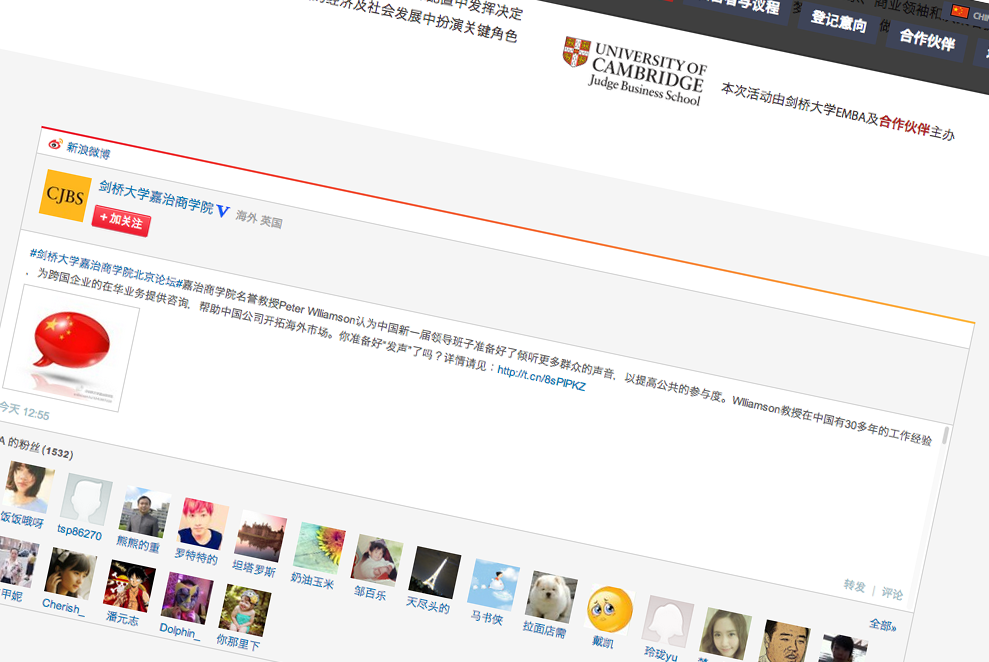Image resolution: width=989 pixels, height=662 pixels.
Task: Click the 今天 12:55 post timestamp
Action: click(24, 411)
